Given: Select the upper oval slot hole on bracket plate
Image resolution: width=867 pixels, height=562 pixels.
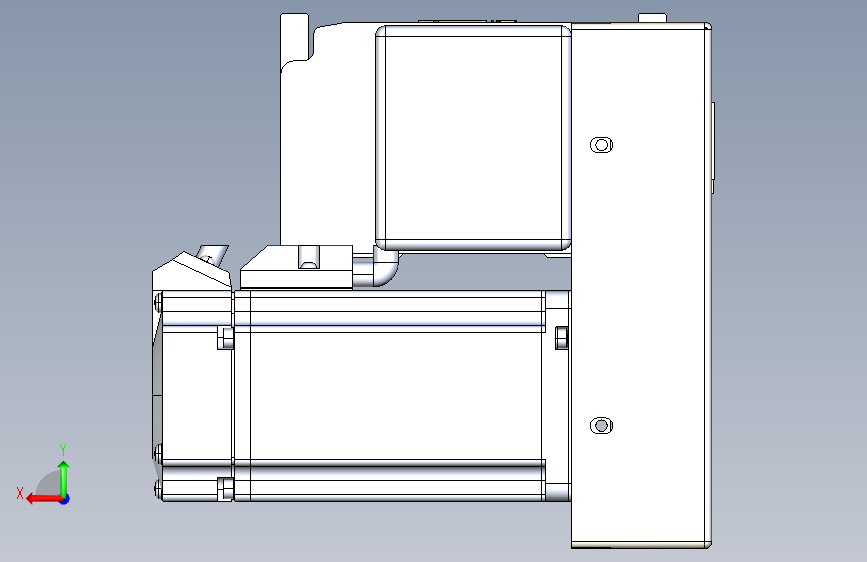Looking at the screenshot, I should point(601,145).
